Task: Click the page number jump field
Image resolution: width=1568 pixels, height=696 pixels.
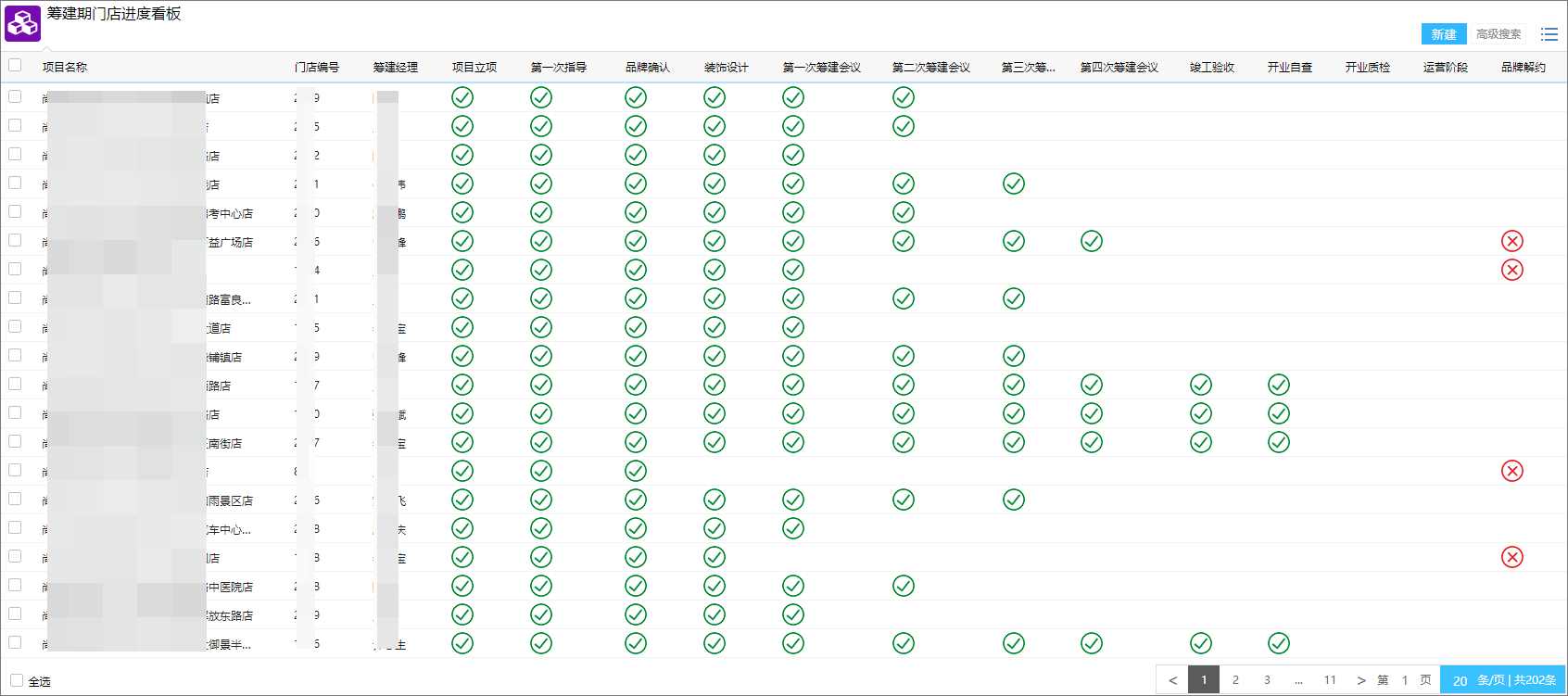Action: click(1405, 680)
